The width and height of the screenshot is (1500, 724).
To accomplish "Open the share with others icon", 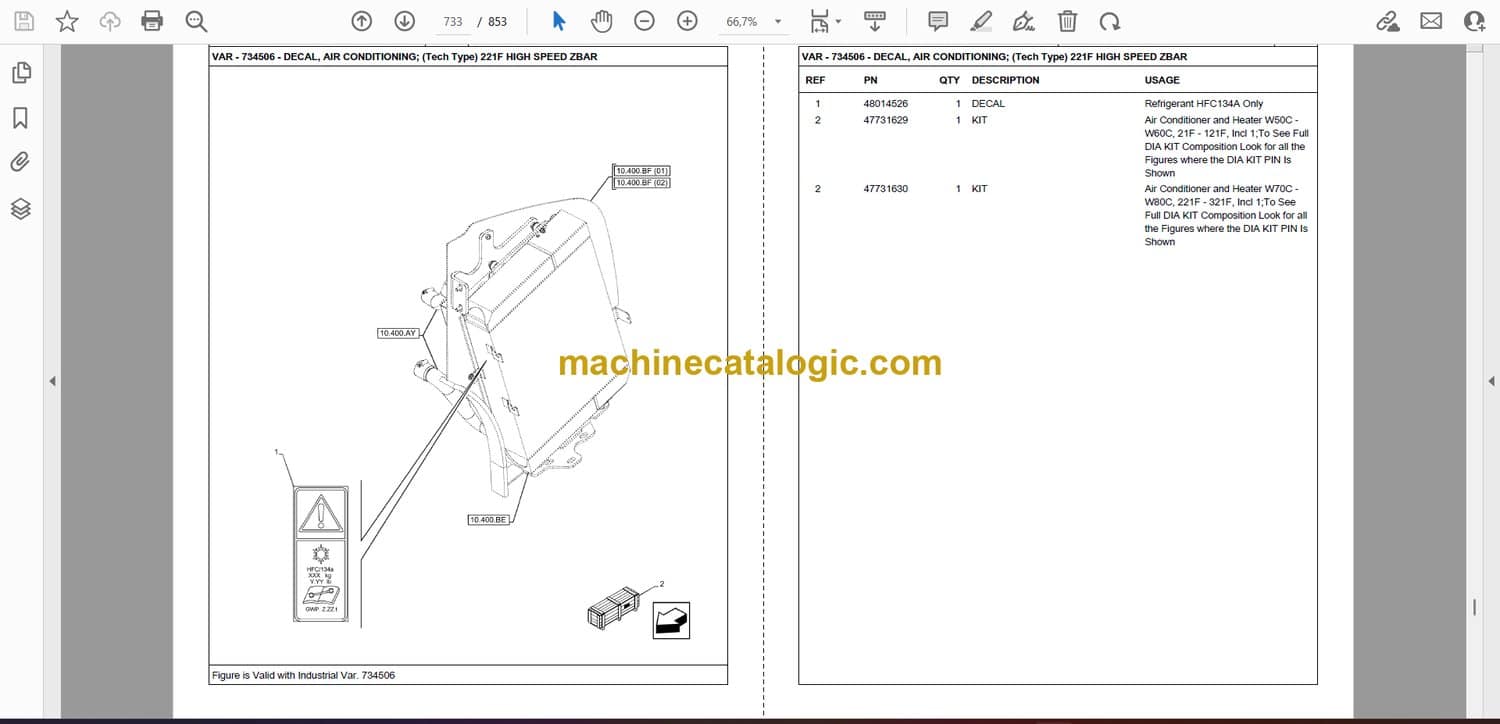I will (1474, 21).
